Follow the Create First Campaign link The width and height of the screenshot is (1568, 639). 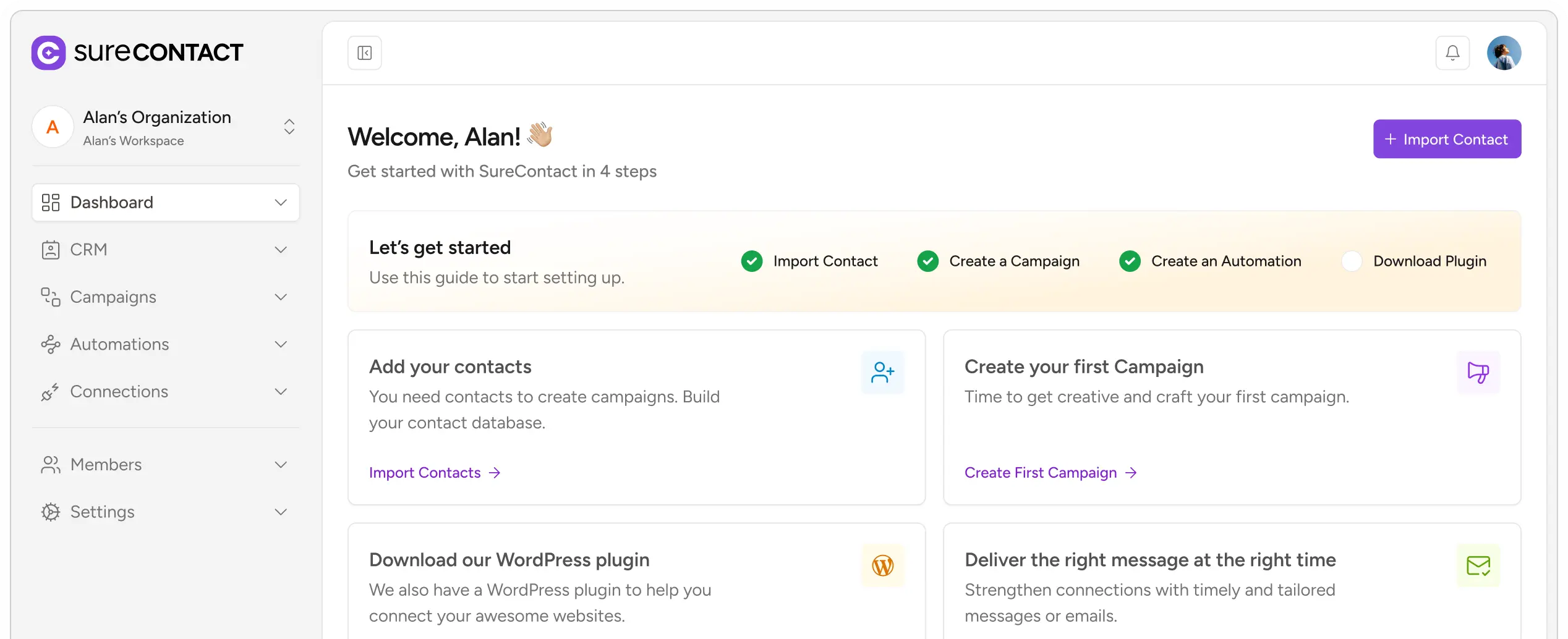[x=1041, y=472]
